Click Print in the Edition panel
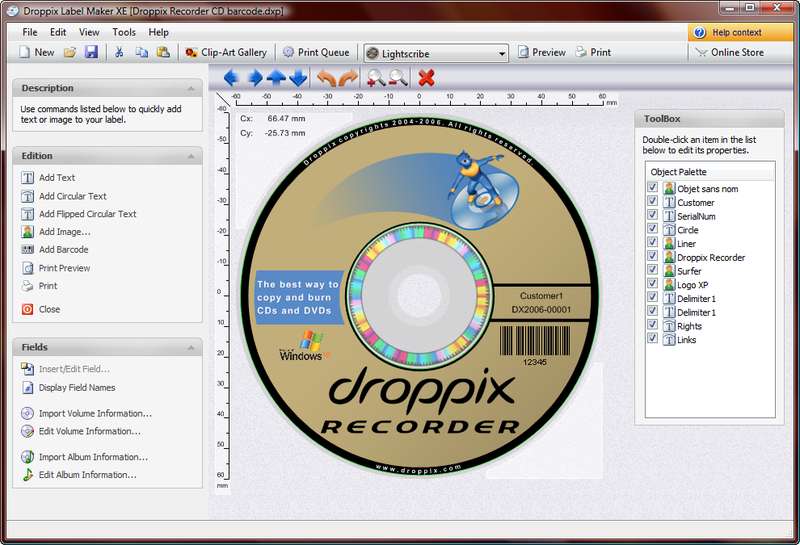The height and width of the screenshot is (545, 800). point(39,286)
